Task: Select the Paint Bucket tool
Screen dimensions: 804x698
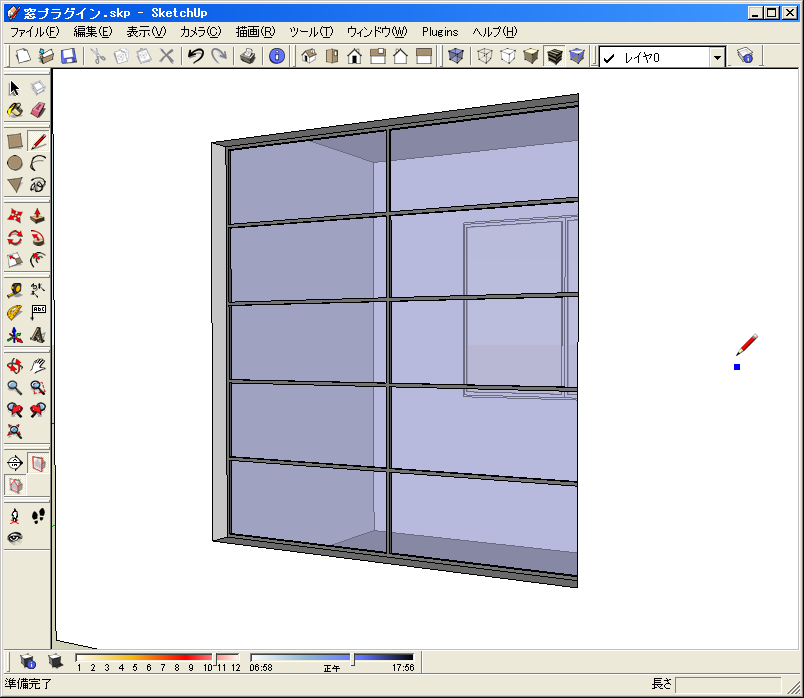Action: coord(15,109)
